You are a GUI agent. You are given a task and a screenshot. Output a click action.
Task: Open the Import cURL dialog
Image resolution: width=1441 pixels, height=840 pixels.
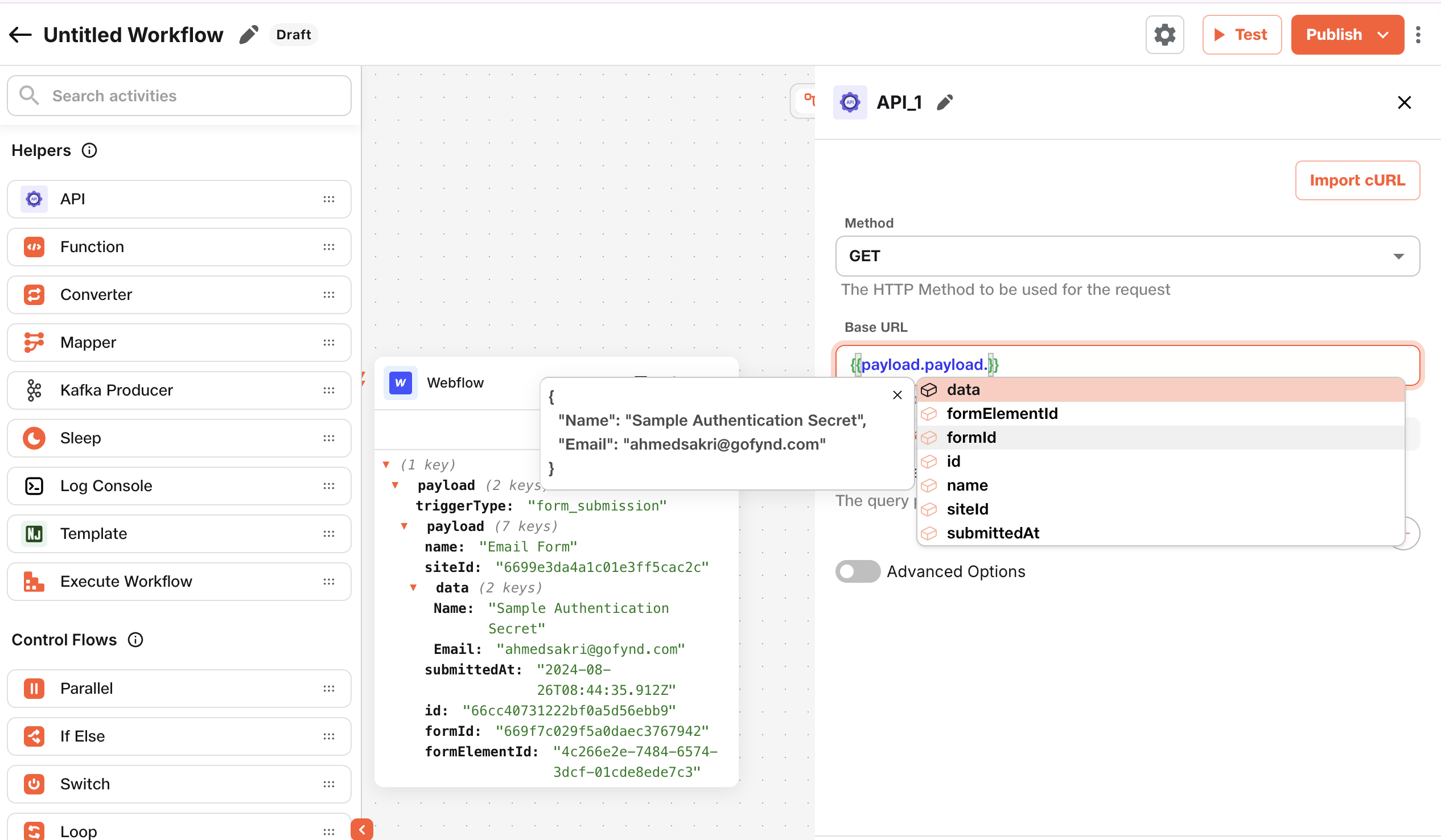1357,181
